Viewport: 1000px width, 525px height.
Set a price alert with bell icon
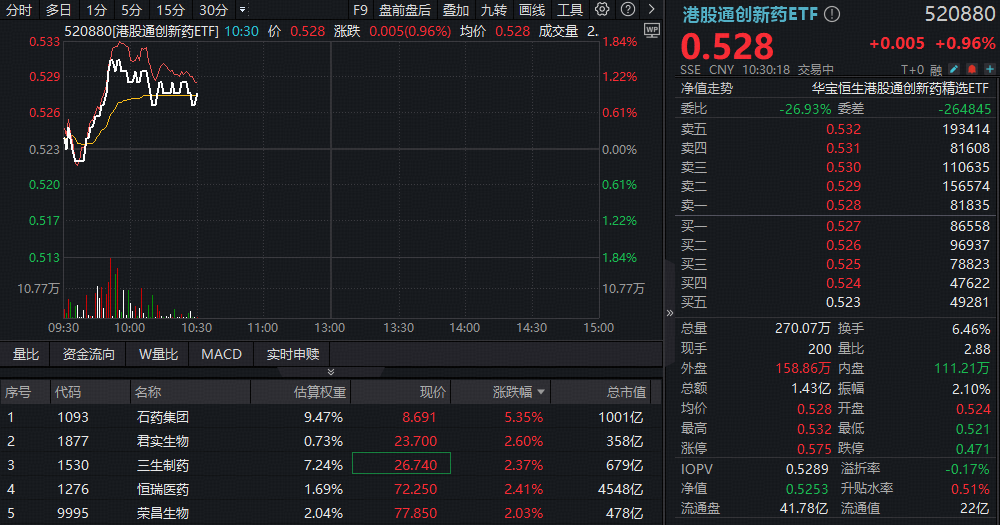971,69
